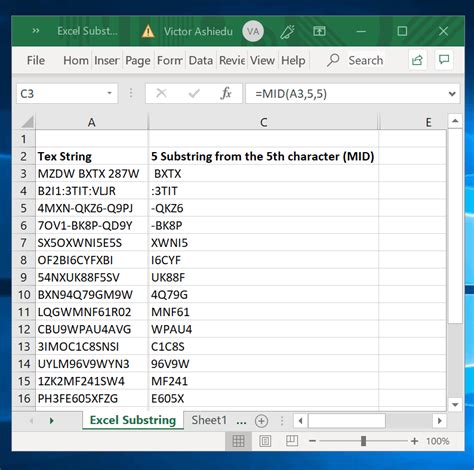Open the File menu
Screen dimensions: 474x470
tap(36, 60)
